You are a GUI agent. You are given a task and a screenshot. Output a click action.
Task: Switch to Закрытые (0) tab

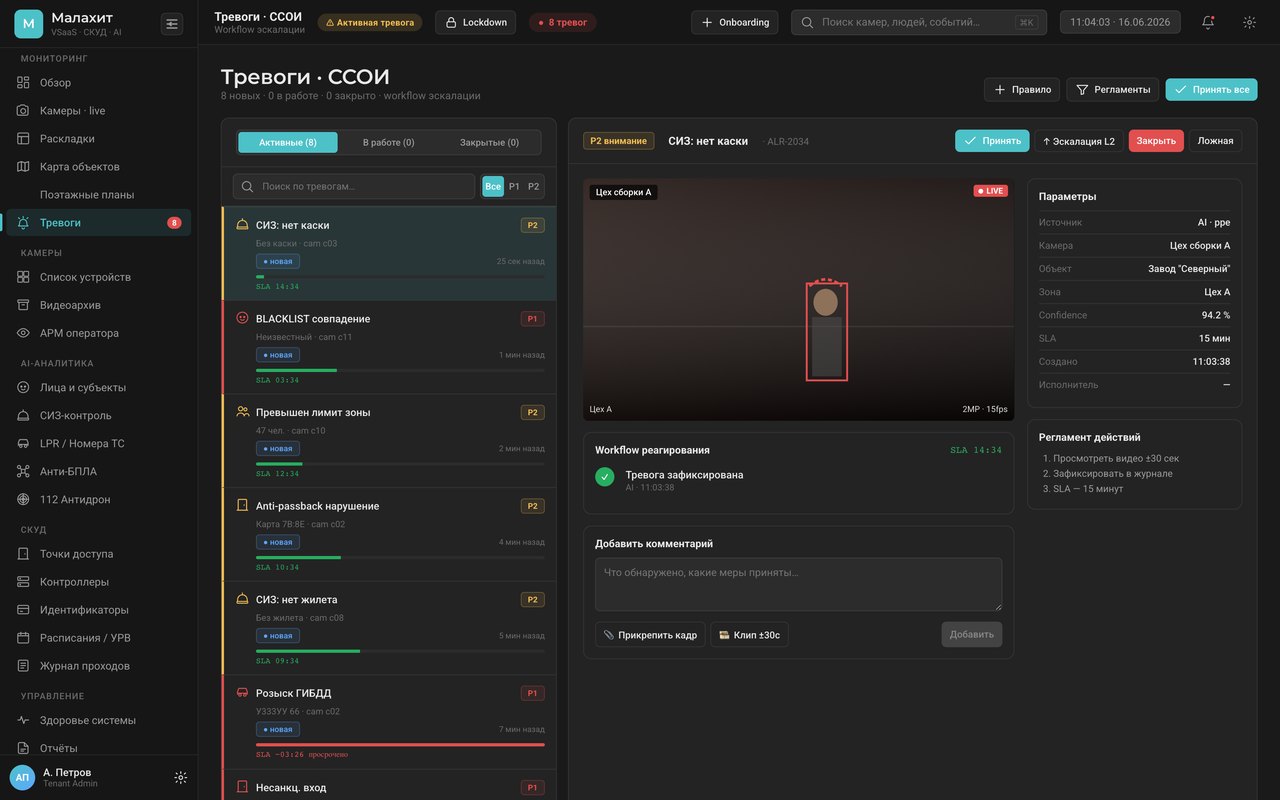(489, 142)
